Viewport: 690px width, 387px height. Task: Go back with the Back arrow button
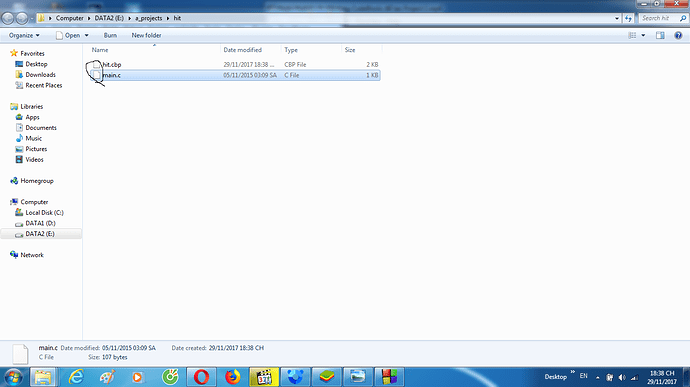[8, 18]
